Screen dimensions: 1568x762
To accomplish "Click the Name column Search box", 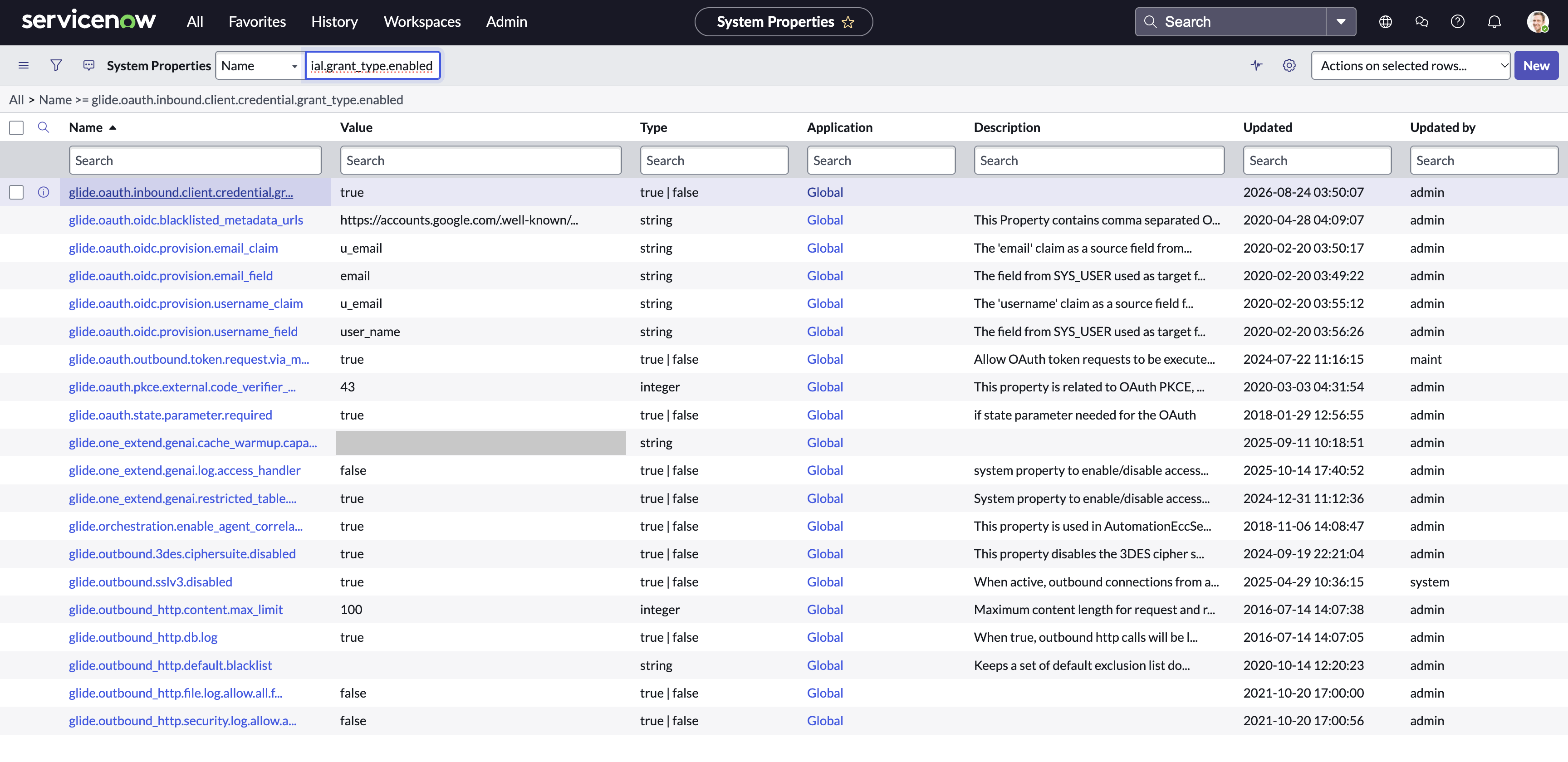I will click(x=195, y=160).
